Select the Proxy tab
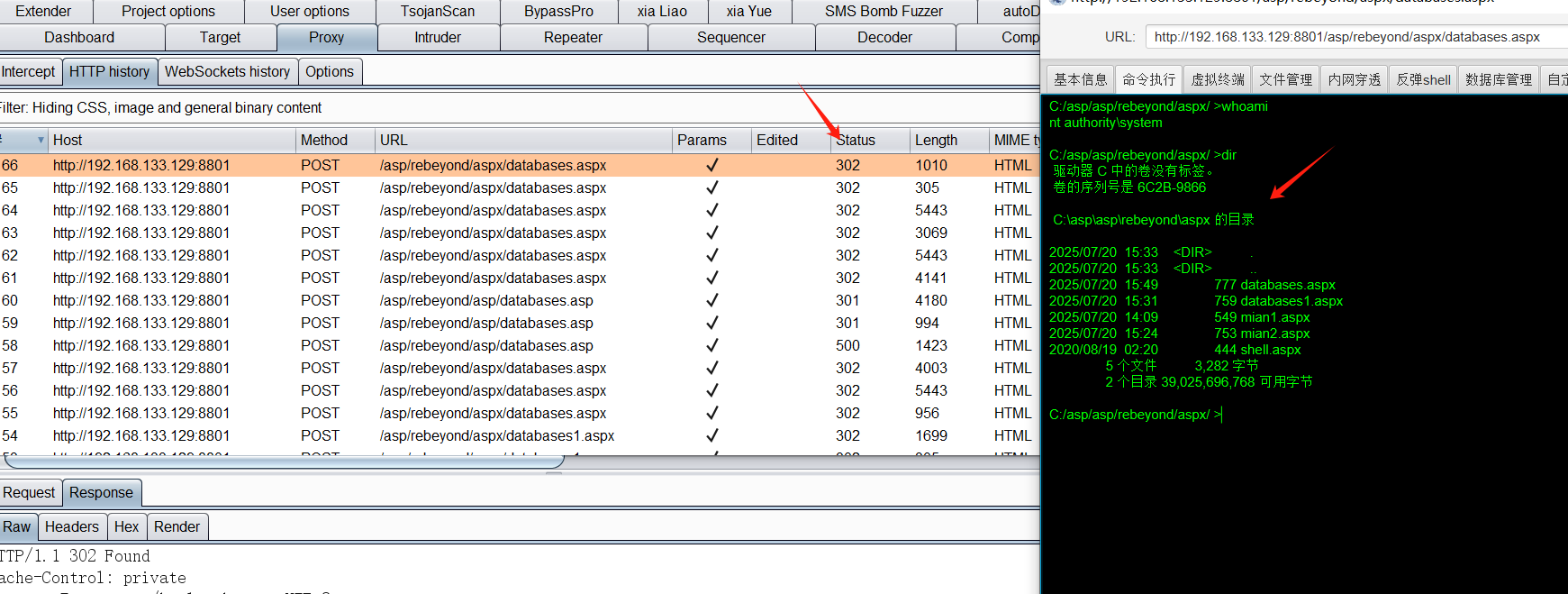The image size is (1568, 594). pyautogui.click(x=326, y=37)
